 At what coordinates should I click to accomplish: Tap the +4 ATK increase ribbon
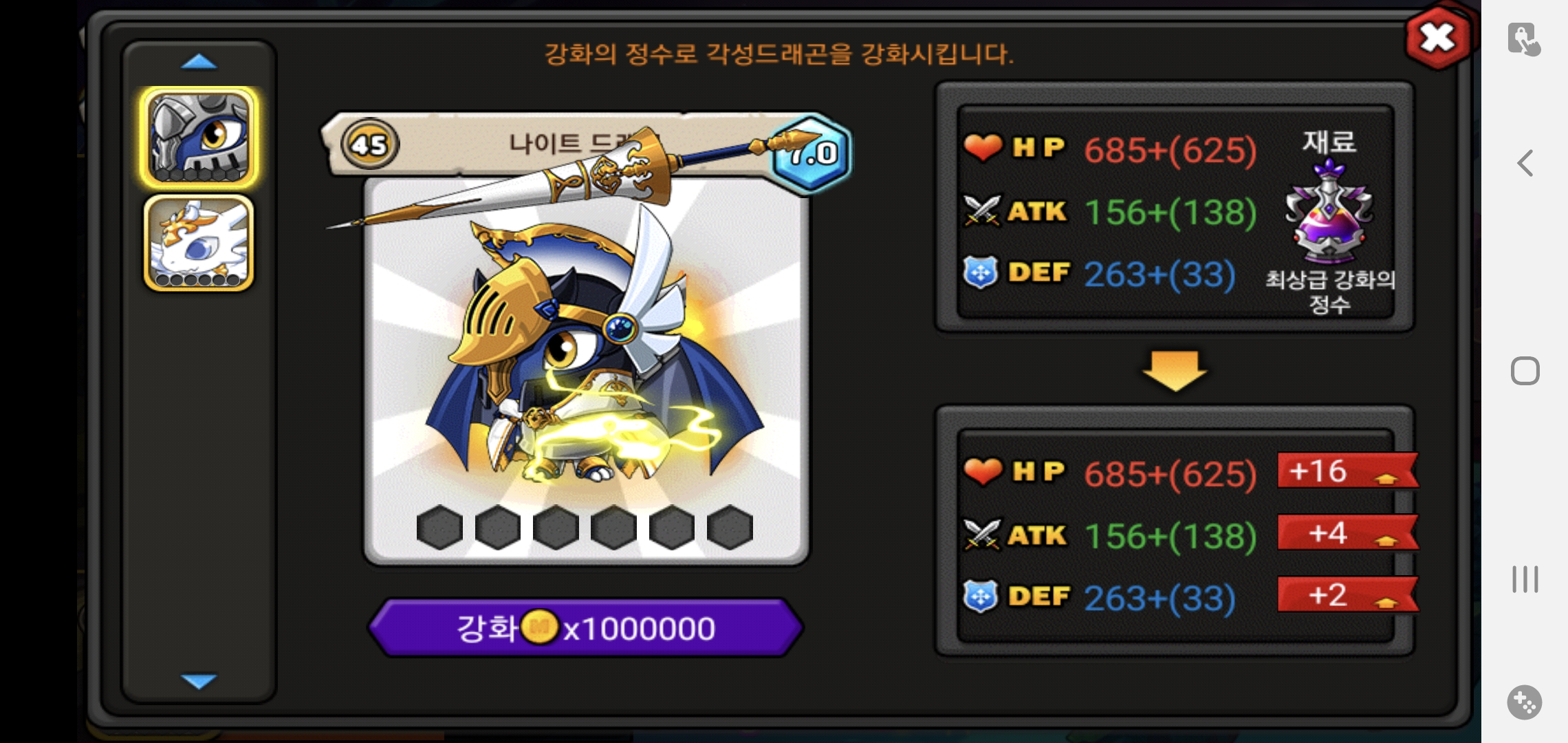coord(1347,532)
